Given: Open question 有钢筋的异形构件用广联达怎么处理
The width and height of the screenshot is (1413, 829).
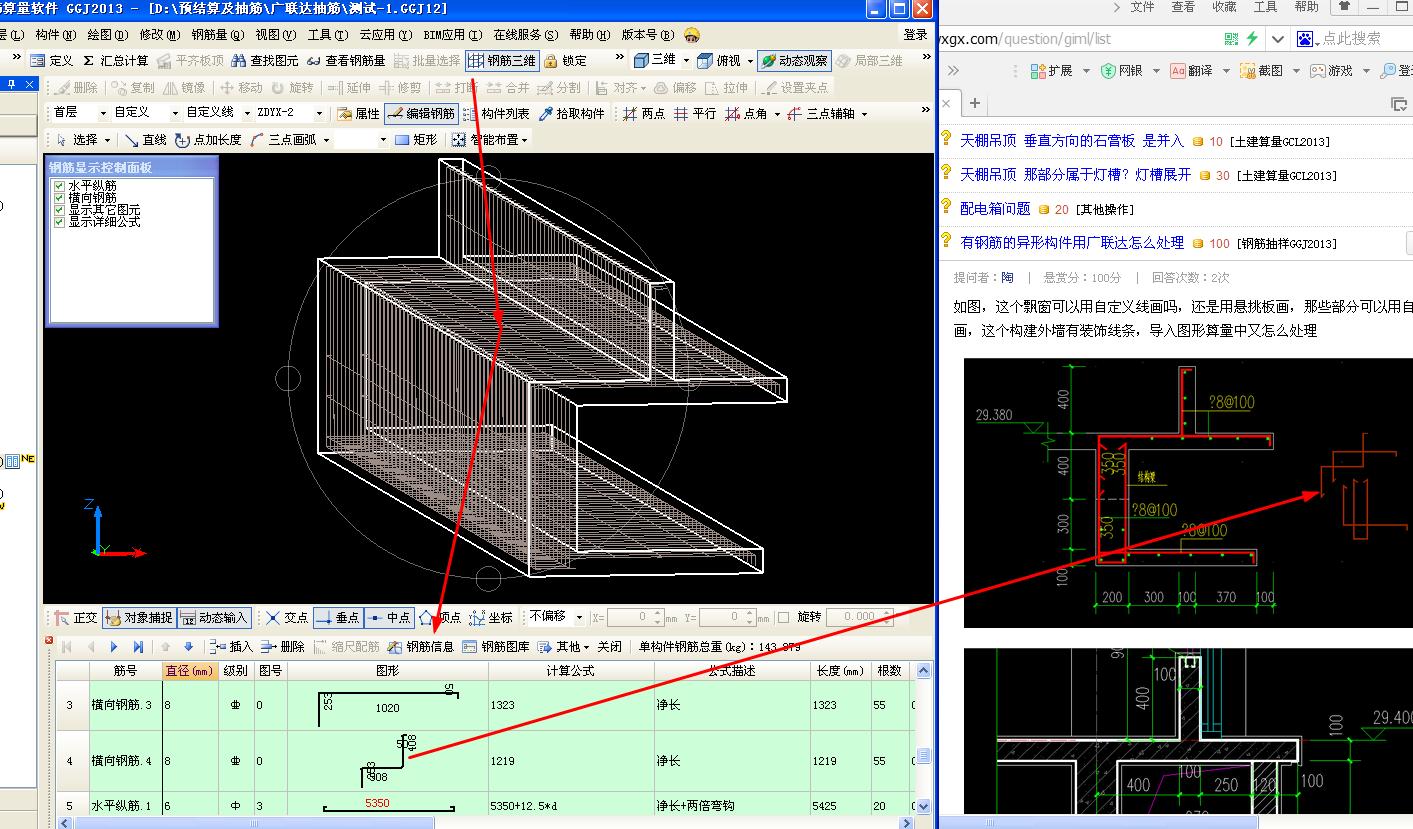Looking at the screenshot, I should [1072, 243].
